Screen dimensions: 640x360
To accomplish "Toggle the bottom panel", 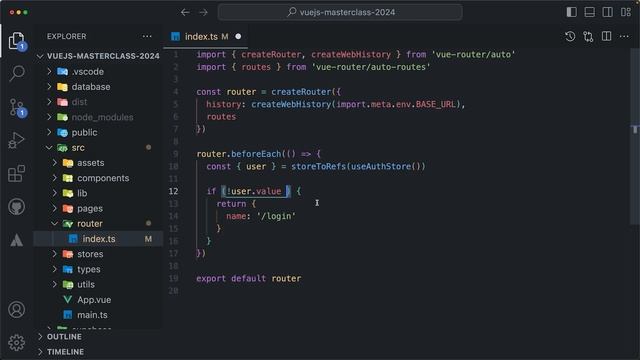I will 589,12.
